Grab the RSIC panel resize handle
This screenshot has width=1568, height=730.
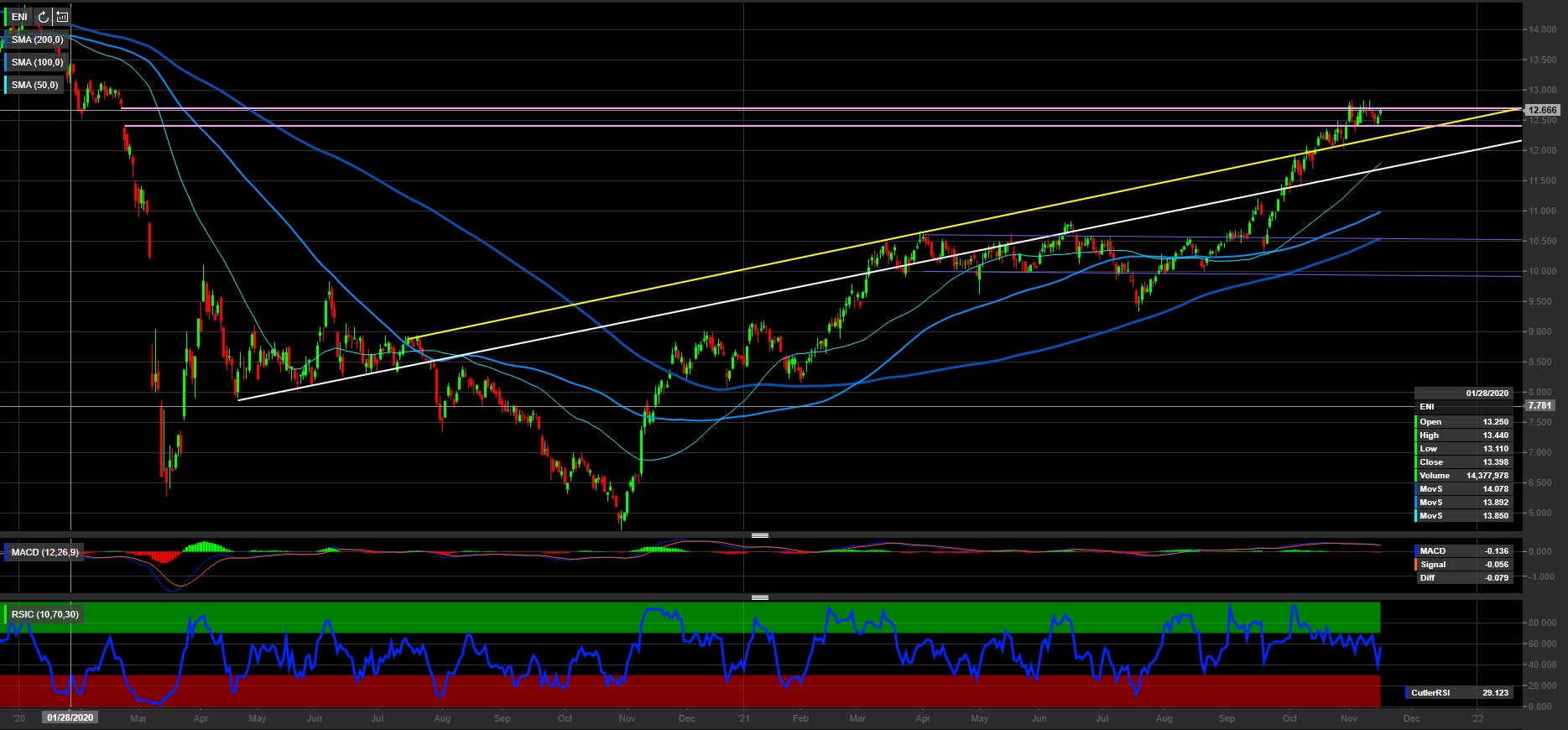[x=760, y=597]
